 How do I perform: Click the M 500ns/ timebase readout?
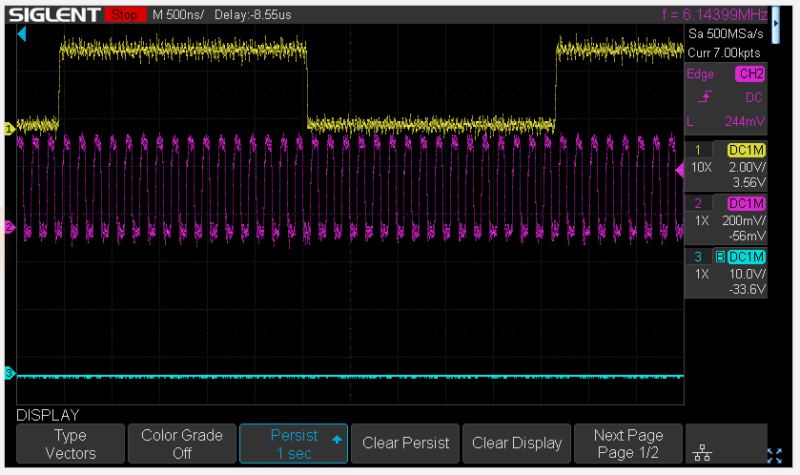pyautogui.click(x=179, y=15)
